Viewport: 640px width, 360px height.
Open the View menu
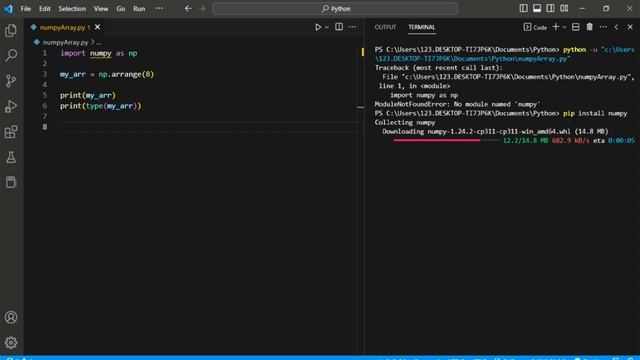pos(101,9)
